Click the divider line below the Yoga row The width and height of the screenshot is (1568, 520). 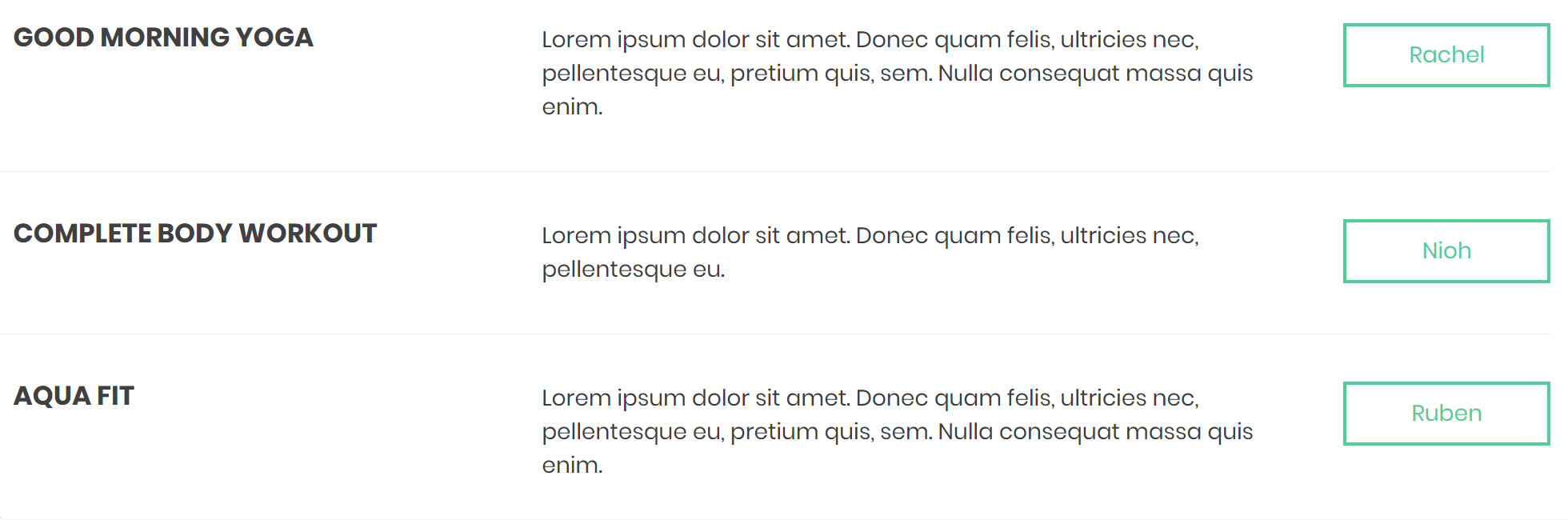(x=774, y=171)
